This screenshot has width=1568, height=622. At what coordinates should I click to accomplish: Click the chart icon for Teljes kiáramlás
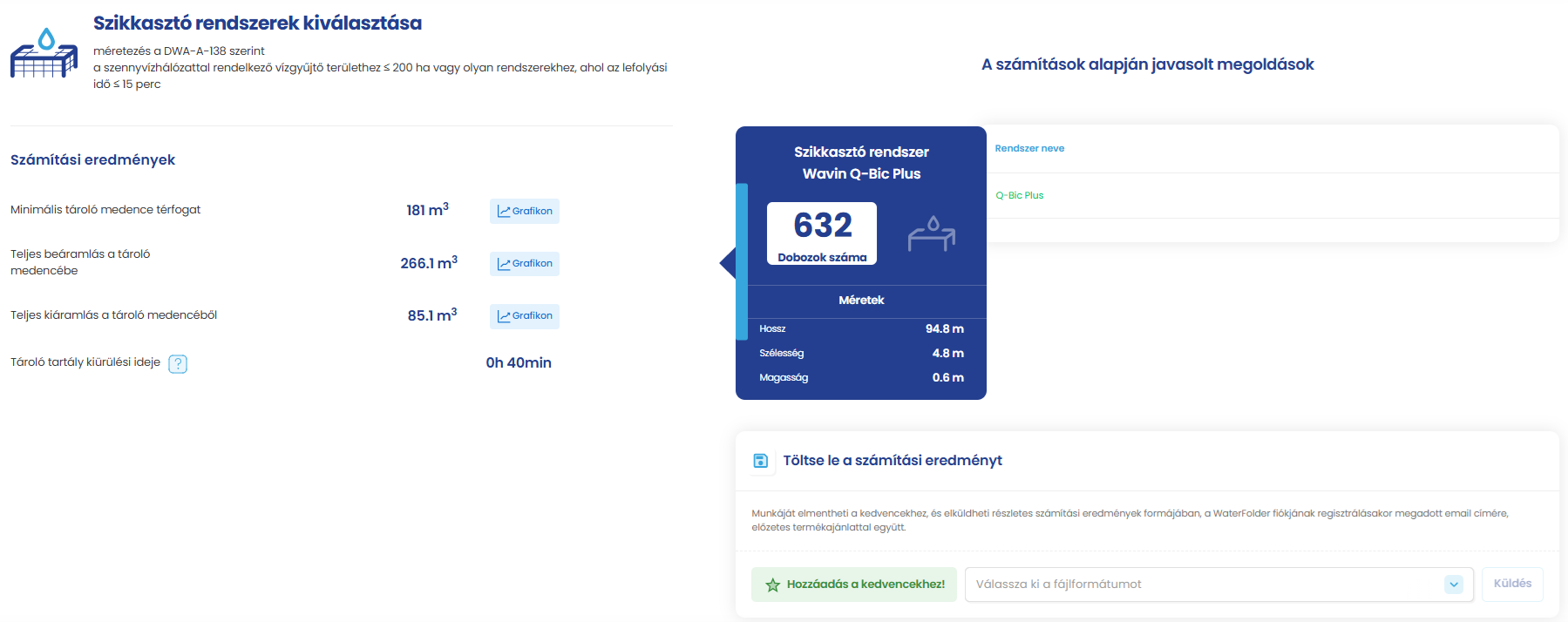coord(504,316)
